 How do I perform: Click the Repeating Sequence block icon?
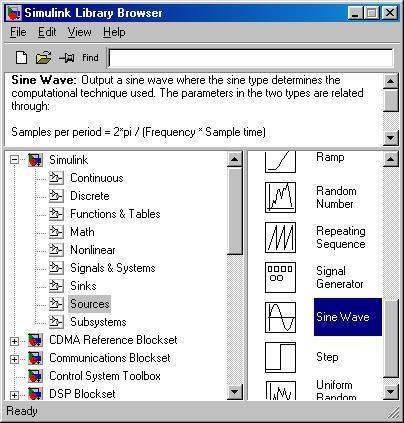point(280,237)
